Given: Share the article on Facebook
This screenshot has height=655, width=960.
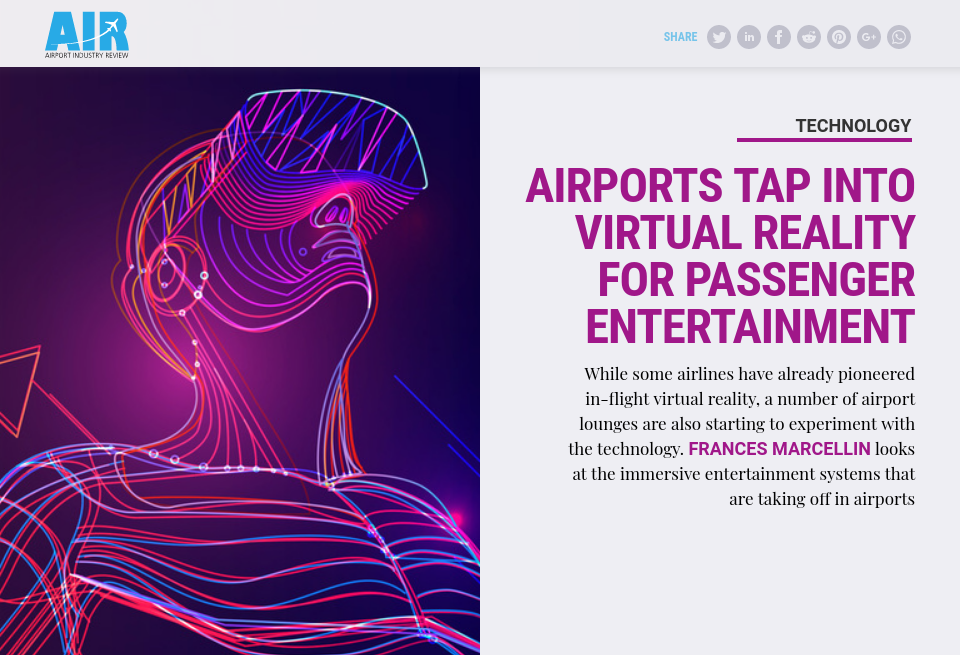Looking at the screenshot, I should (778, 37).
